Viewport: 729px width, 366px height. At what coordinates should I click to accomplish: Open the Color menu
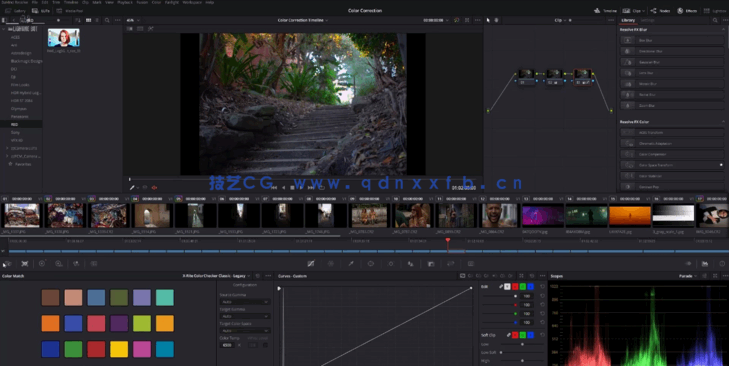pos(156,2)
